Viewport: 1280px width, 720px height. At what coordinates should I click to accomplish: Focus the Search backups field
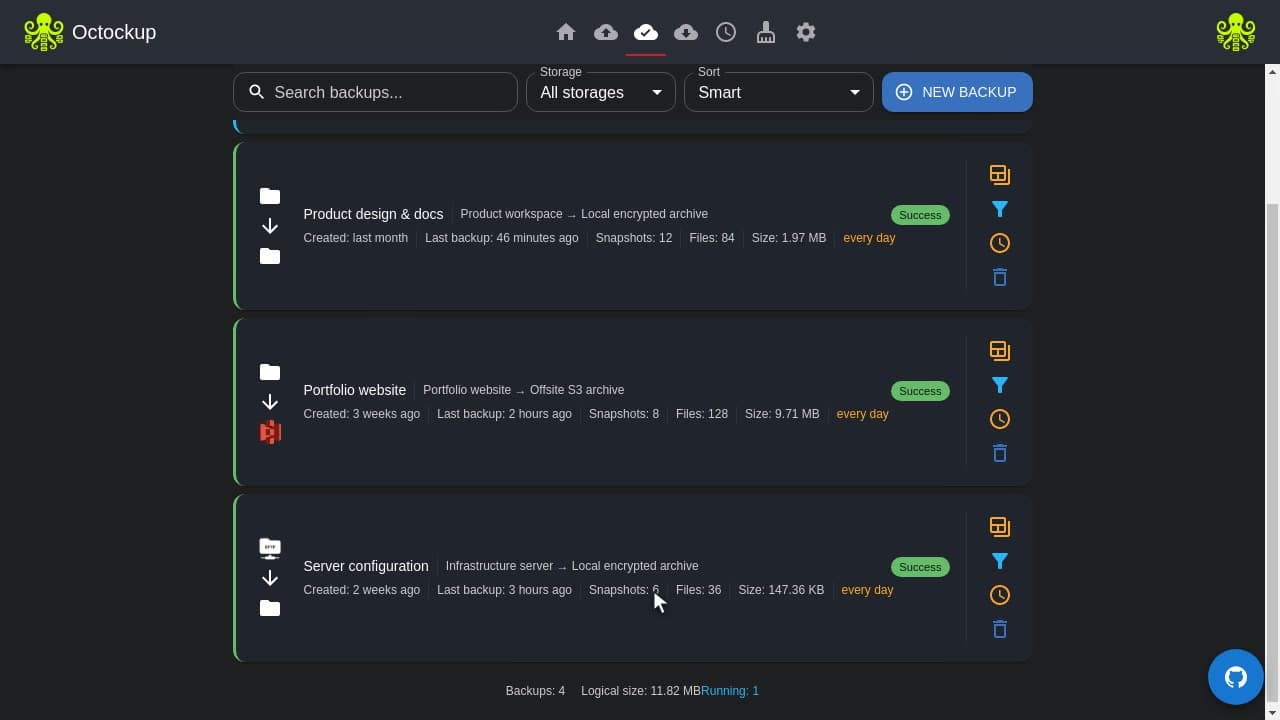pyautogui.click(x=375, y=92)
